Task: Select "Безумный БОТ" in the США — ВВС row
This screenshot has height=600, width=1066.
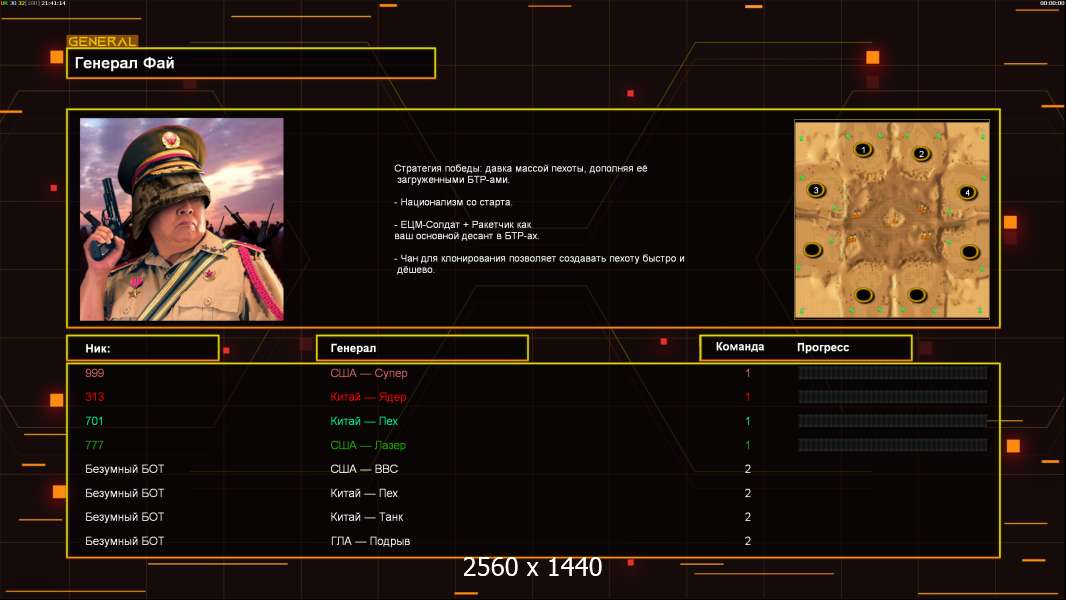Action: (124, 469)
